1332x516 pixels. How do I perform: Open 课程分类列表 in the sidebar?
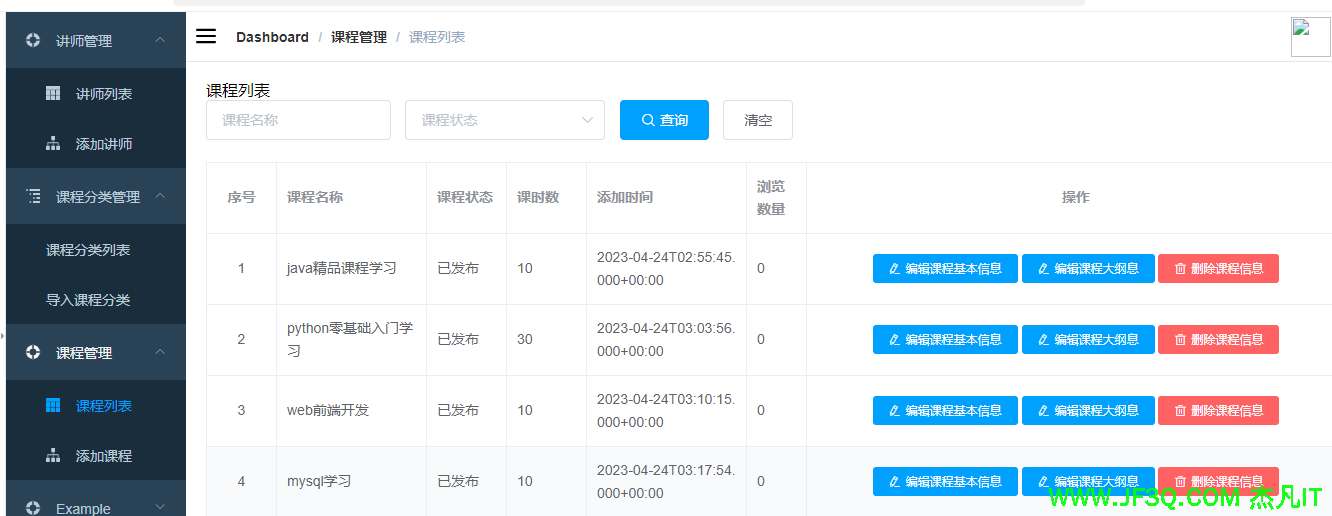pyautogui.click(x=88, y=250)
